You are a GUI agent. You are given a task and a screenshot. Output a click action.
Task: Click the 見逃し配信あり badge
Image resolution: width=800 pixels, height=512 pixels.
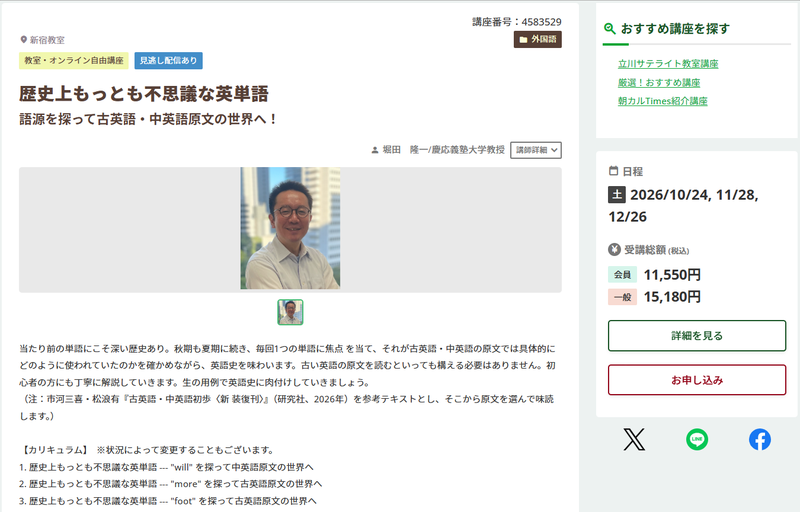pyautogui.click(x=168, y=60)
